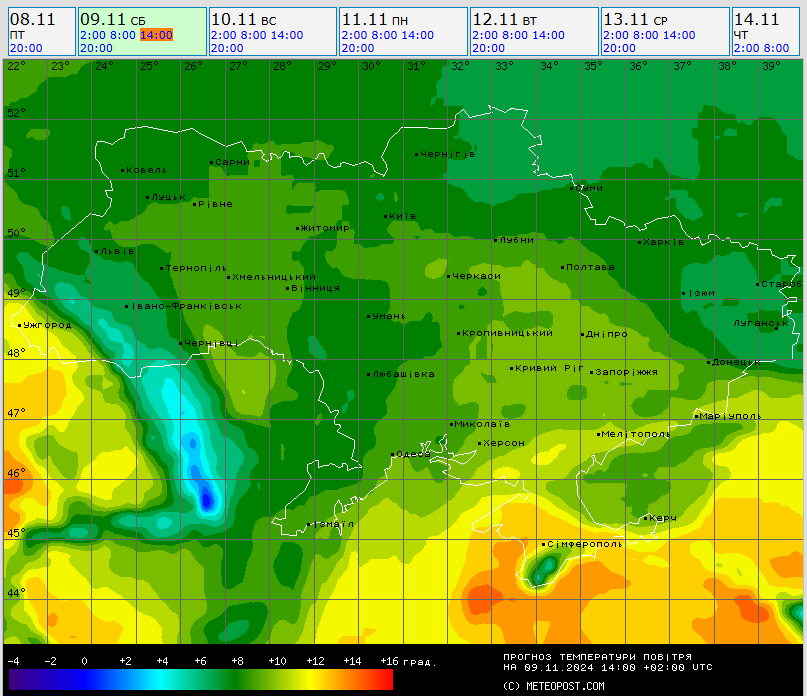Click the Чернігів city marker
This screenshot has height=696, width=807.
click(x=417, y=154)
